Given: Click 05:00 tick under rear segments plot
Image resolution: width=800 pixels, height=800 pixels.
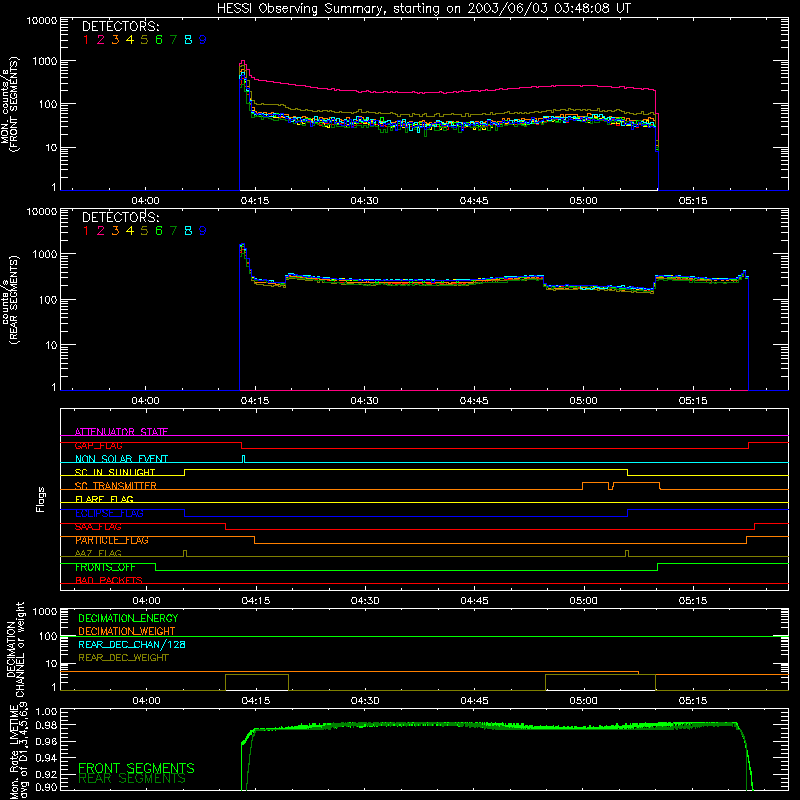Looking at the screenshot, I should click(x=584, y=401).
